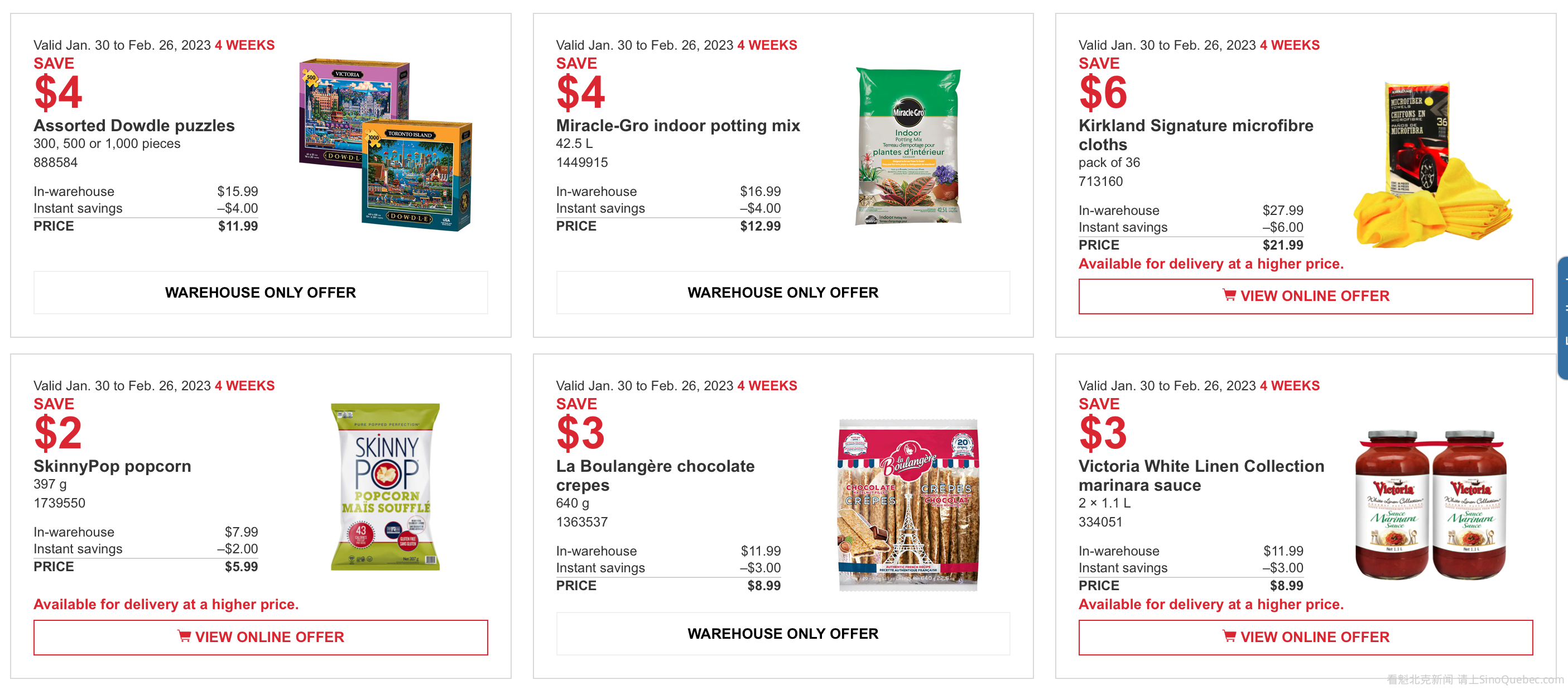The image size is (1568, 689).
Task: Click Victoria White Linen Collection marinara sauce title
Action: point(1201,475)
